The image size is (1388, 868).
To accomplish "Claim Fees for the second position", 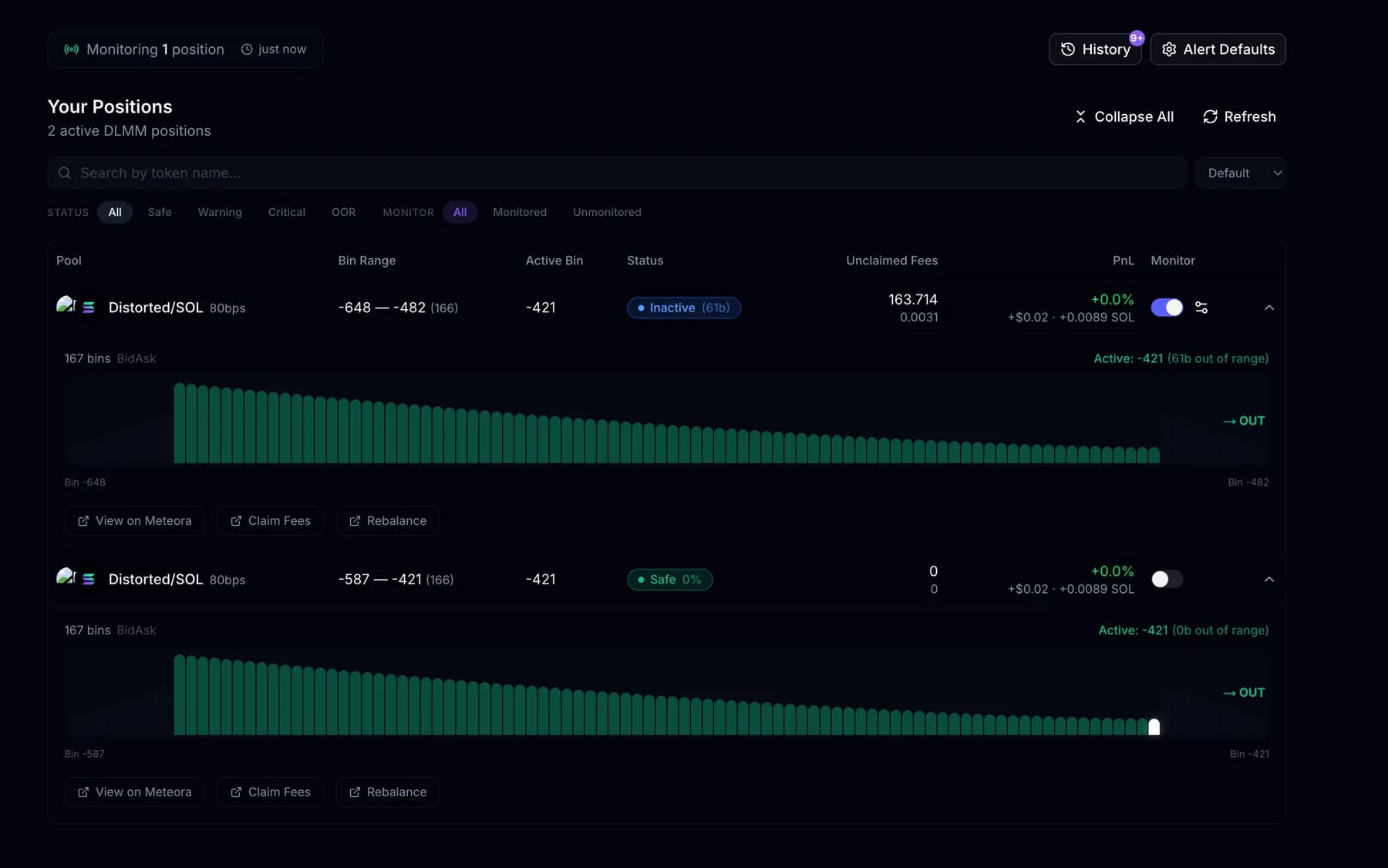I will 270,792.
